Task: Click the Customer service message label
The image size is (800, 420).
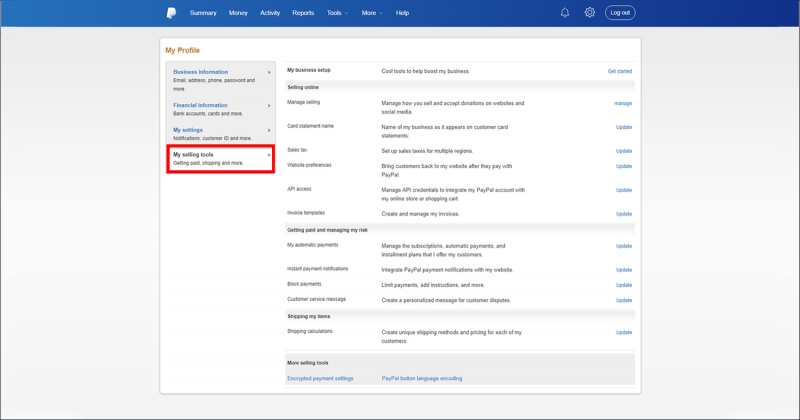Action: click(316, 300)
